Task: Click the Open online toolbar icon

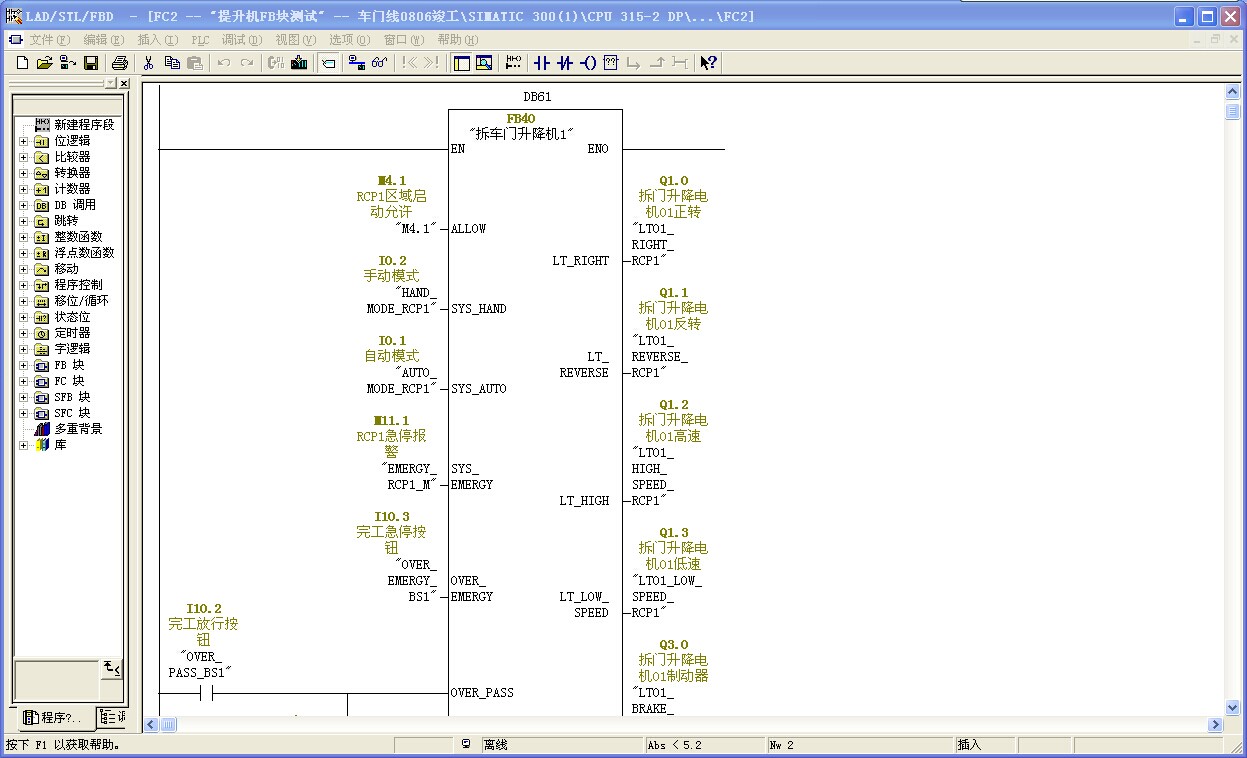Action: [68, 63]
